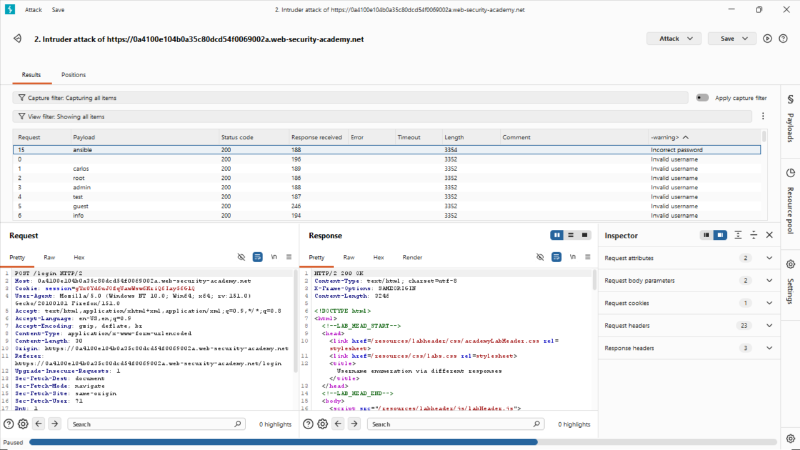The width and height of the screenshot is (800, 450).
Task: Expand the Request headers section
Action: pos(689,326)
